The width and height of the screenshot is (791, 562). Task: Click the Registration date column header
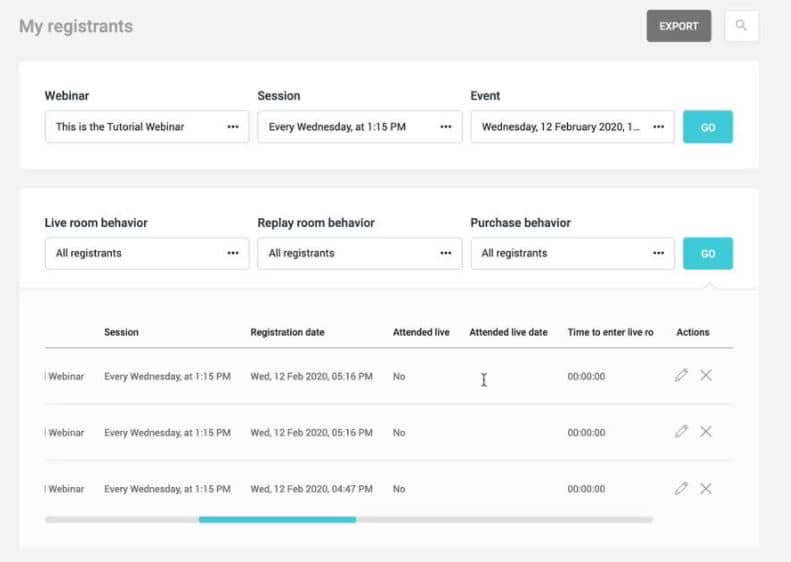[288, 332]
